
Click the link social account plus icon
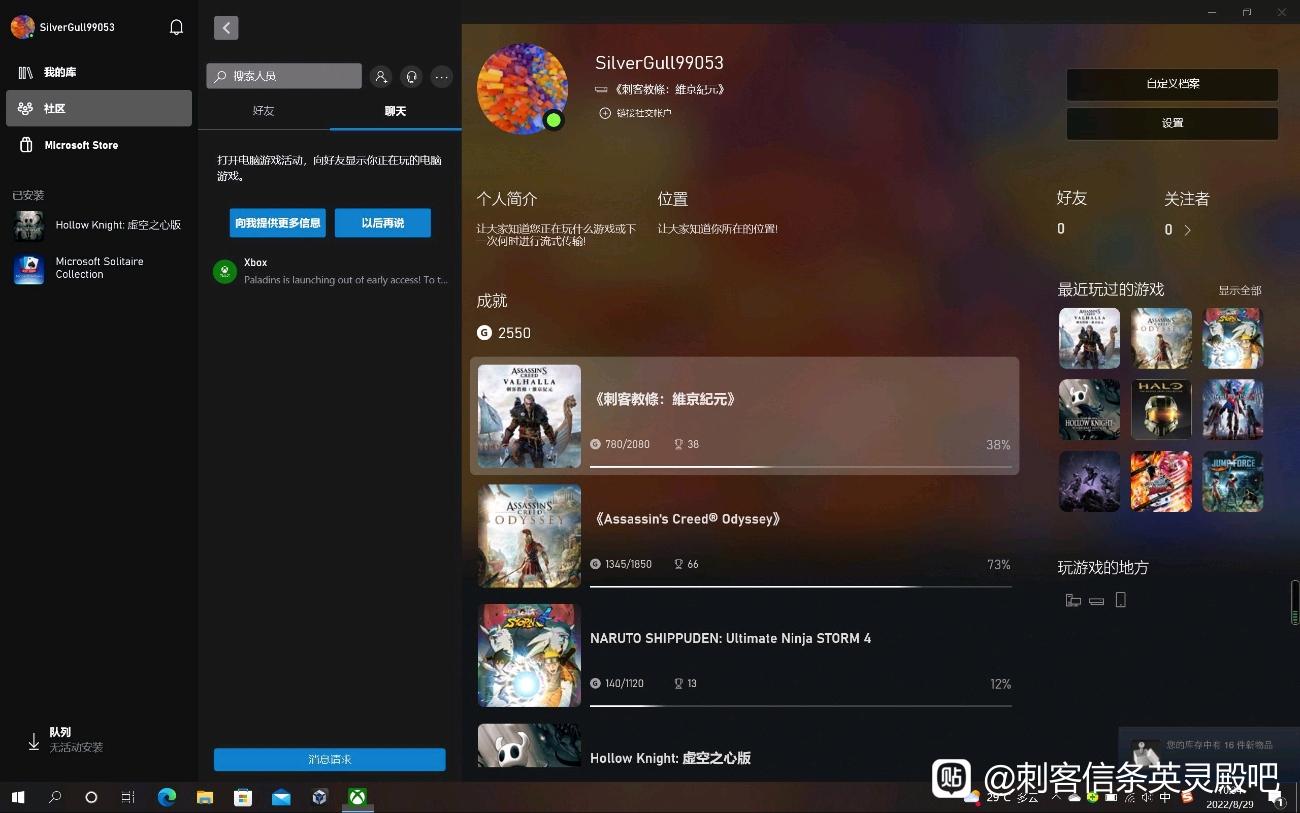point(605,113)
